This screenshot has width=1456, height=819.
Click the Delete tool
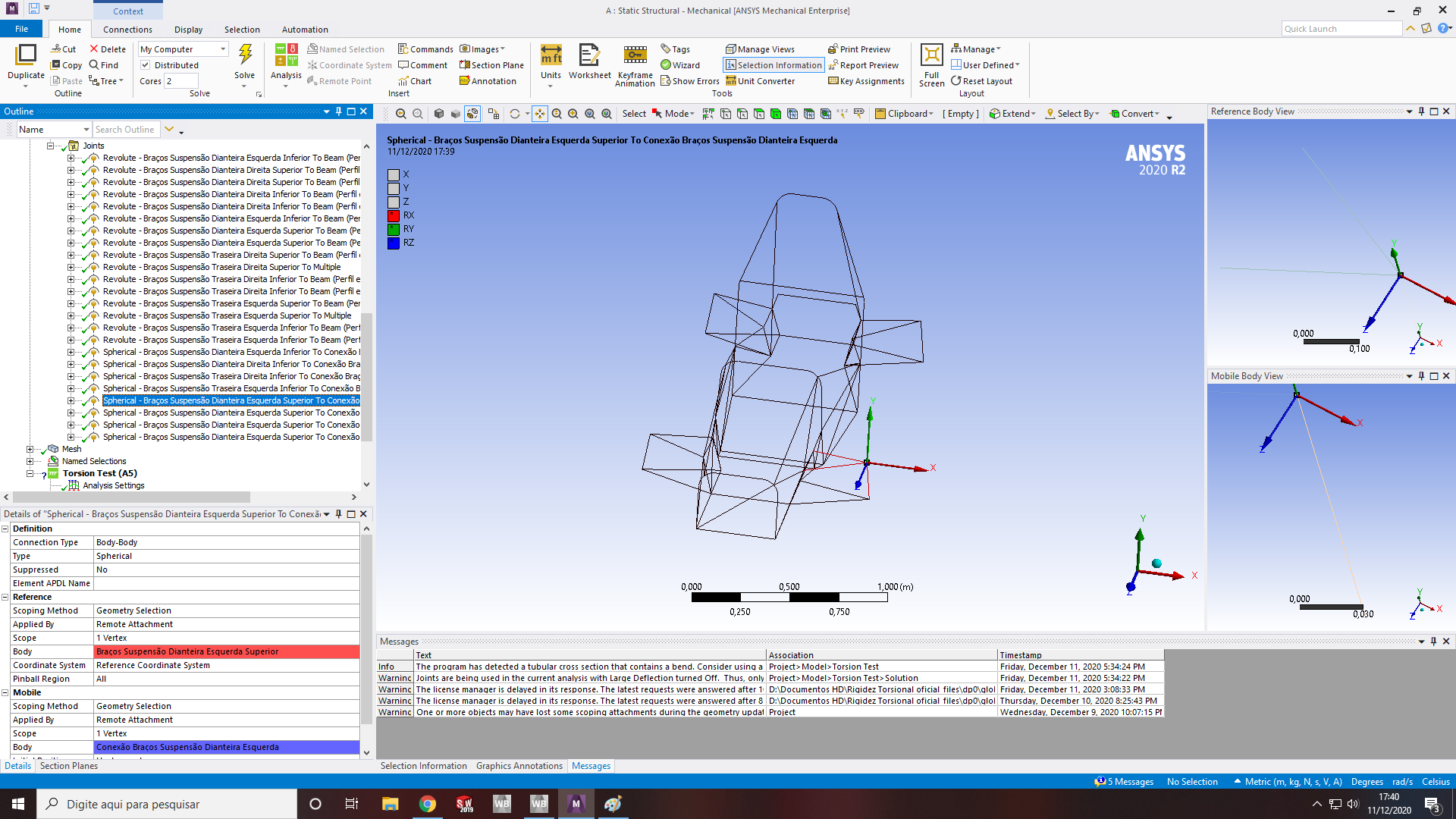108,49
